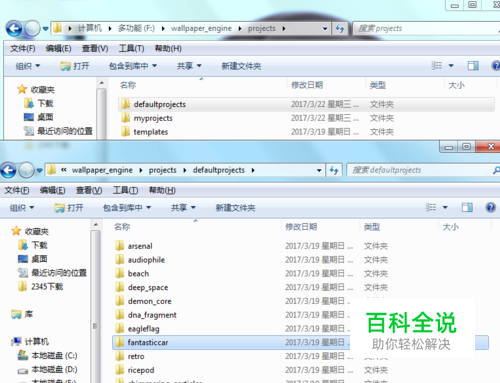Focus the 搜索 defaultprojects search box

[423, 170]
